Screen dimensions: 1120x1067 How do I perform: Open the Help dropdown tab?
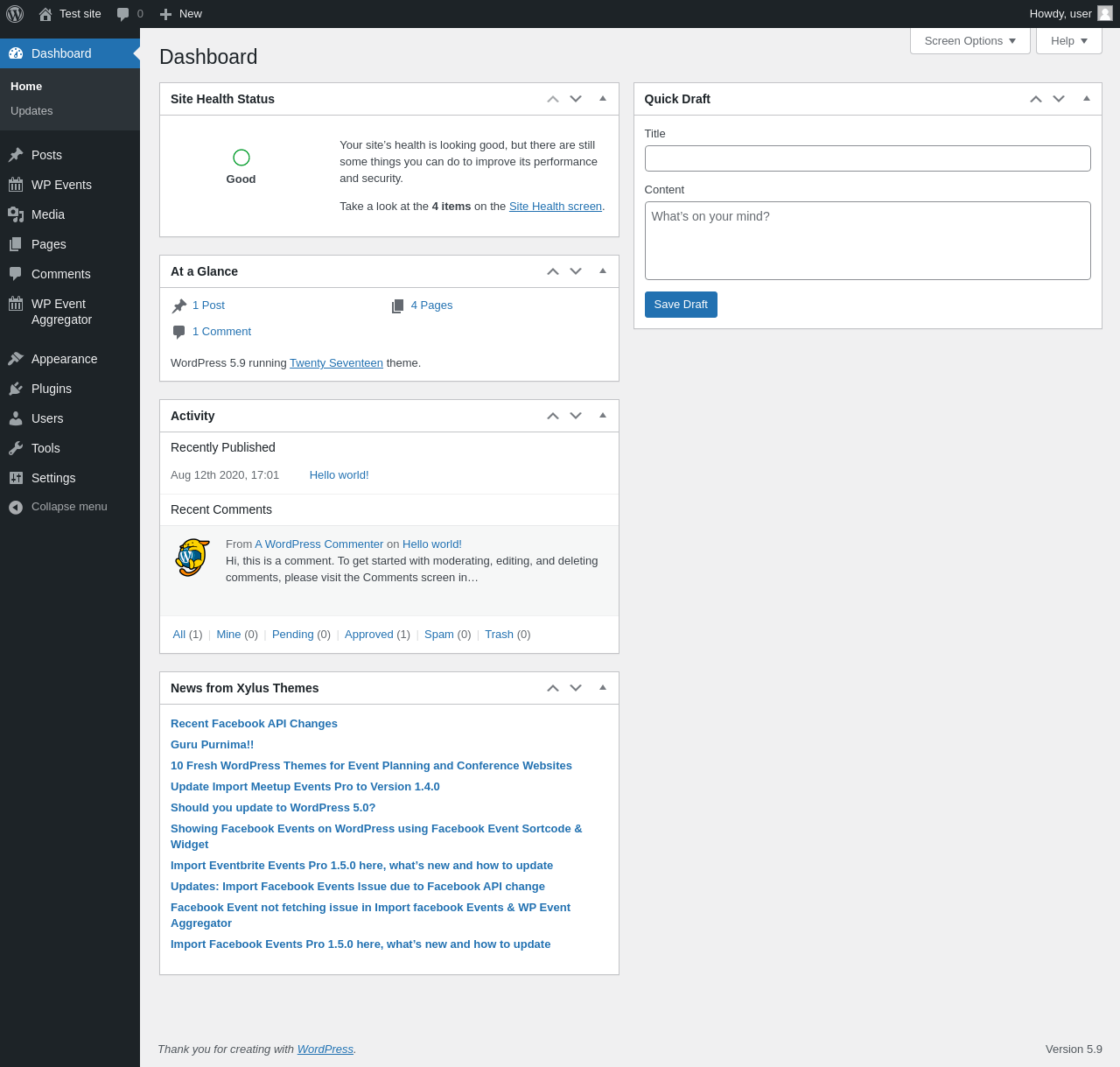coord(1069,40)
